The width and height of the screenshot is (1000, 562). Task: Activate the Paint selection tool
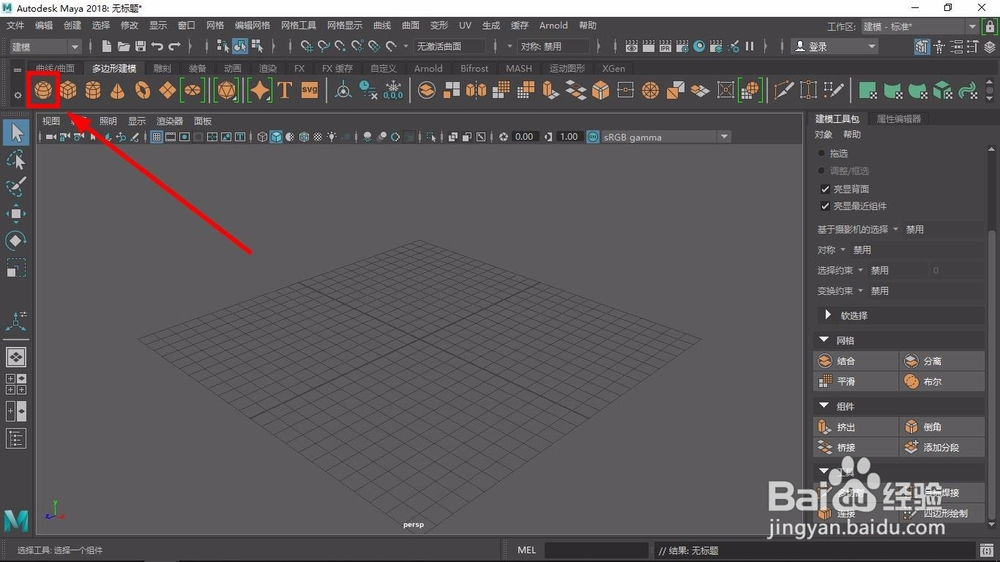(x=16, y=186)
